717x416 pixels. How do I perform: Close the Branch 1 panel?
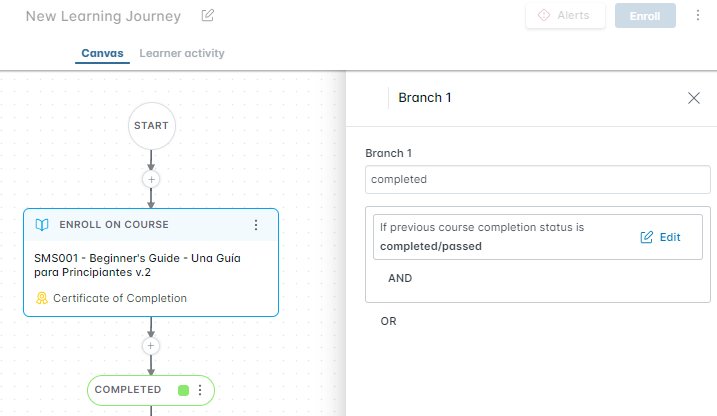(x=694, y=98)
